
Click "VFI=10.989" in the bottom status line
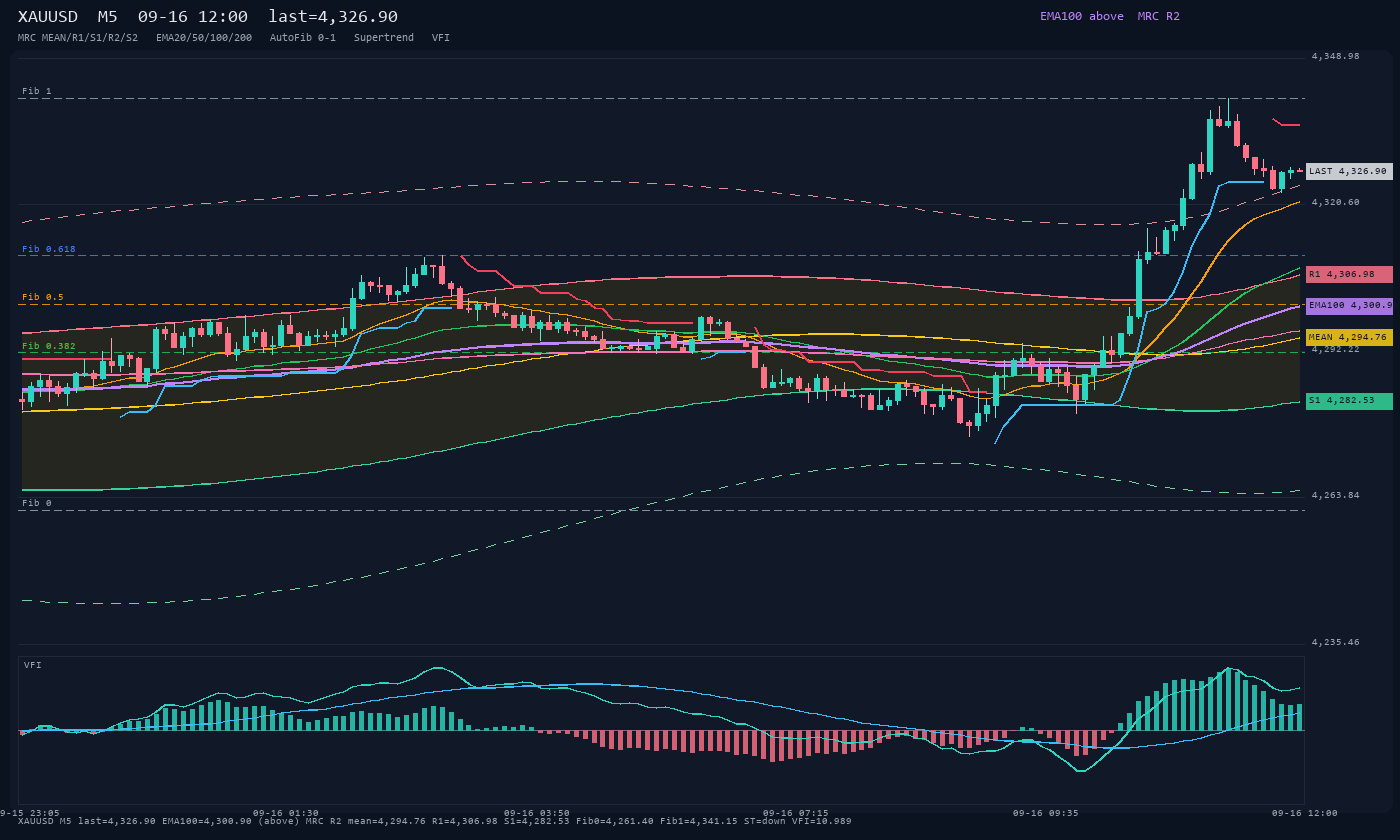pyautogui.click(x=822, y=821)
